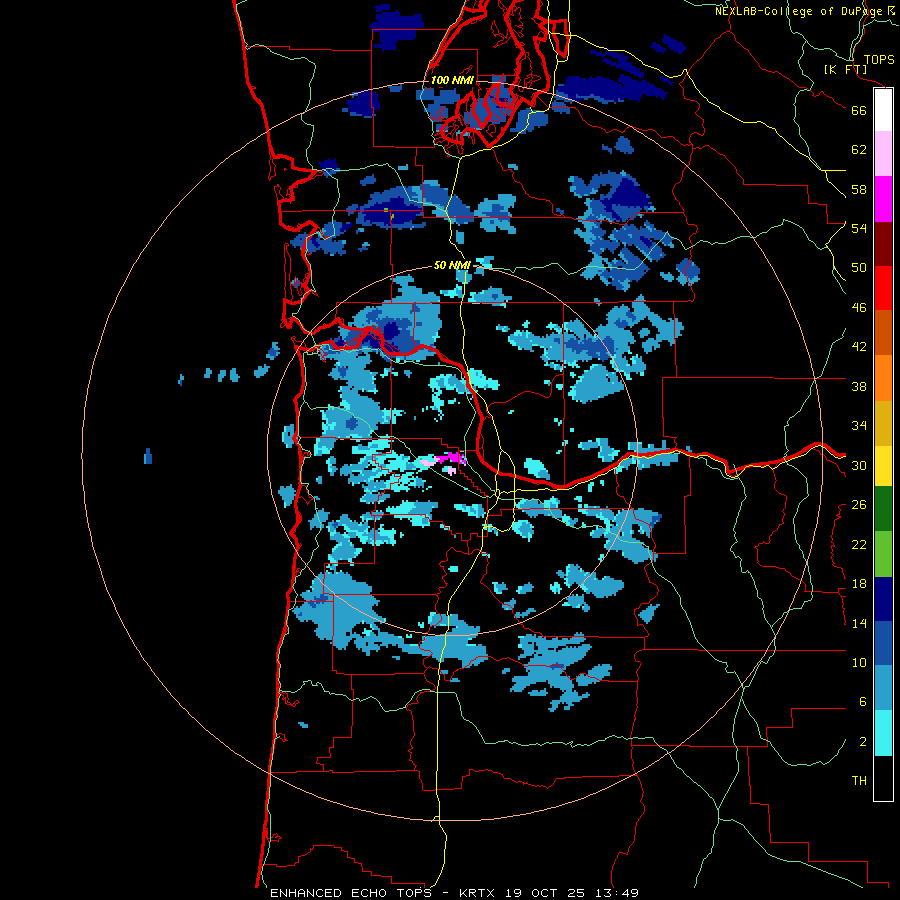Click the legend value "42"
Screen dimensions: 900x900
tap(859, 347)
